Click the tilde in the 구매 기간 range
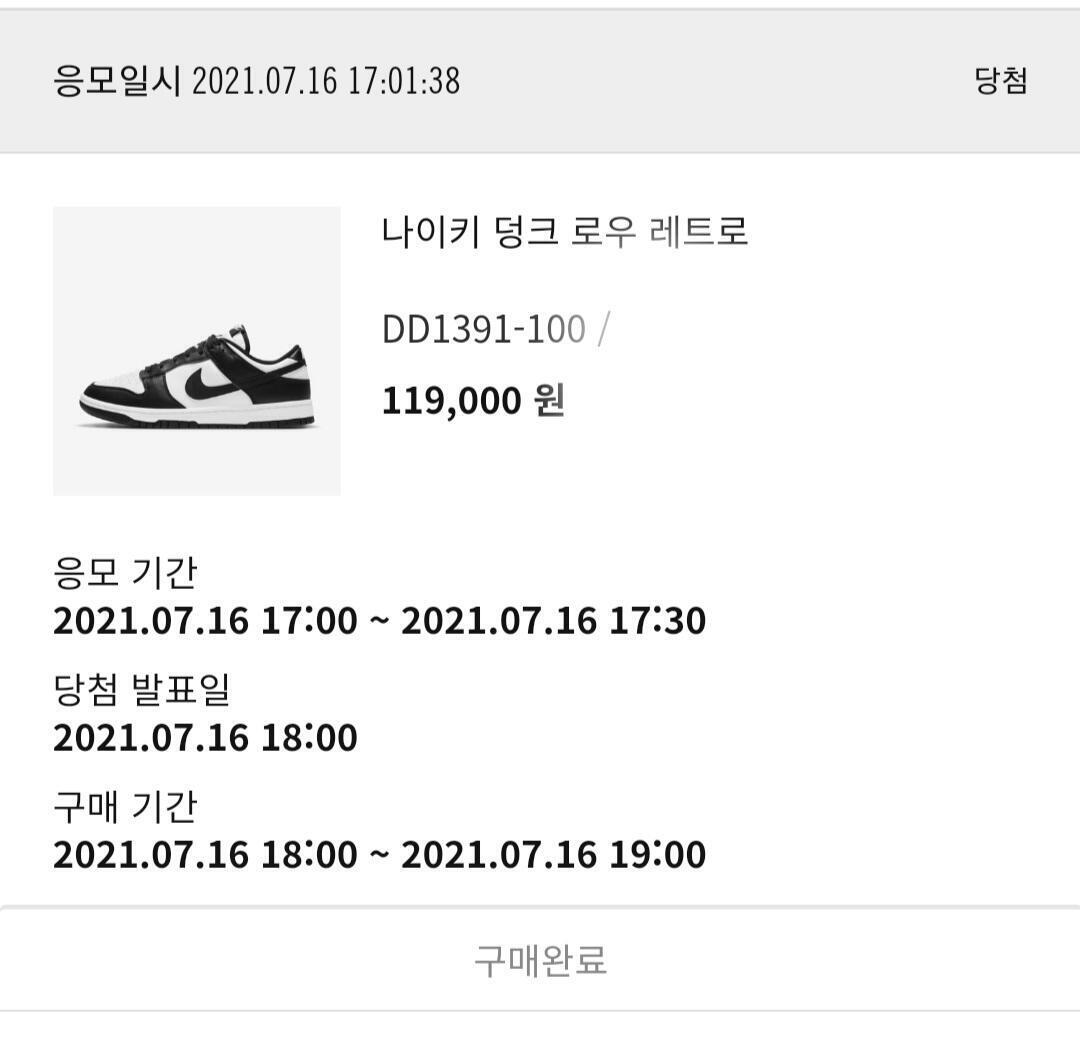 coord(379,855)
